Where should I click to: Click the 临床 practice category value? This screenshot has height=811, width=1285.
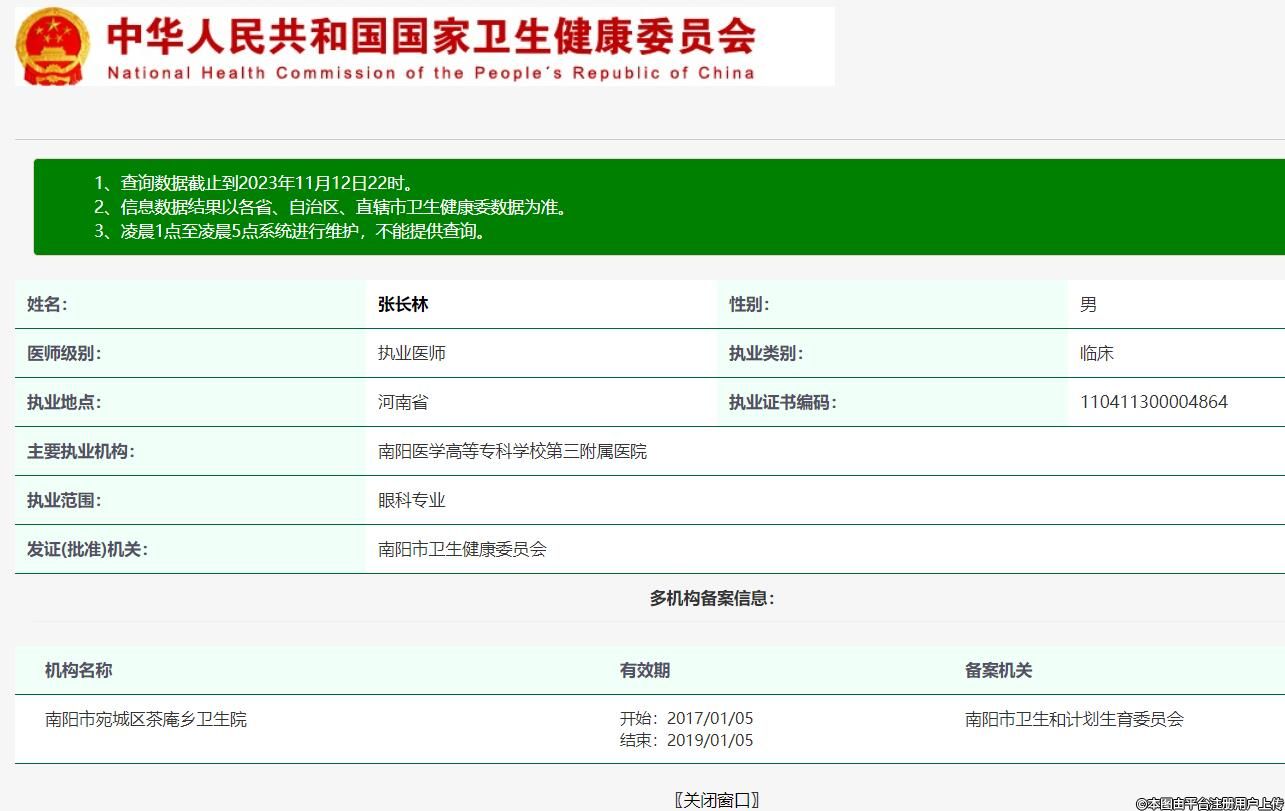[x=1096, y=353]
